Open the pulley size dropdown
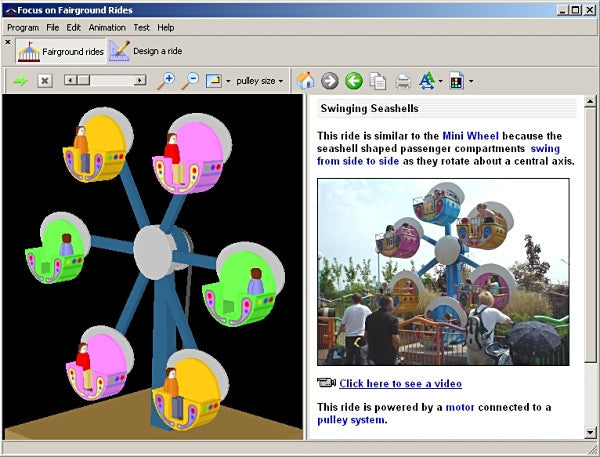600x457 pixels. 260,81
